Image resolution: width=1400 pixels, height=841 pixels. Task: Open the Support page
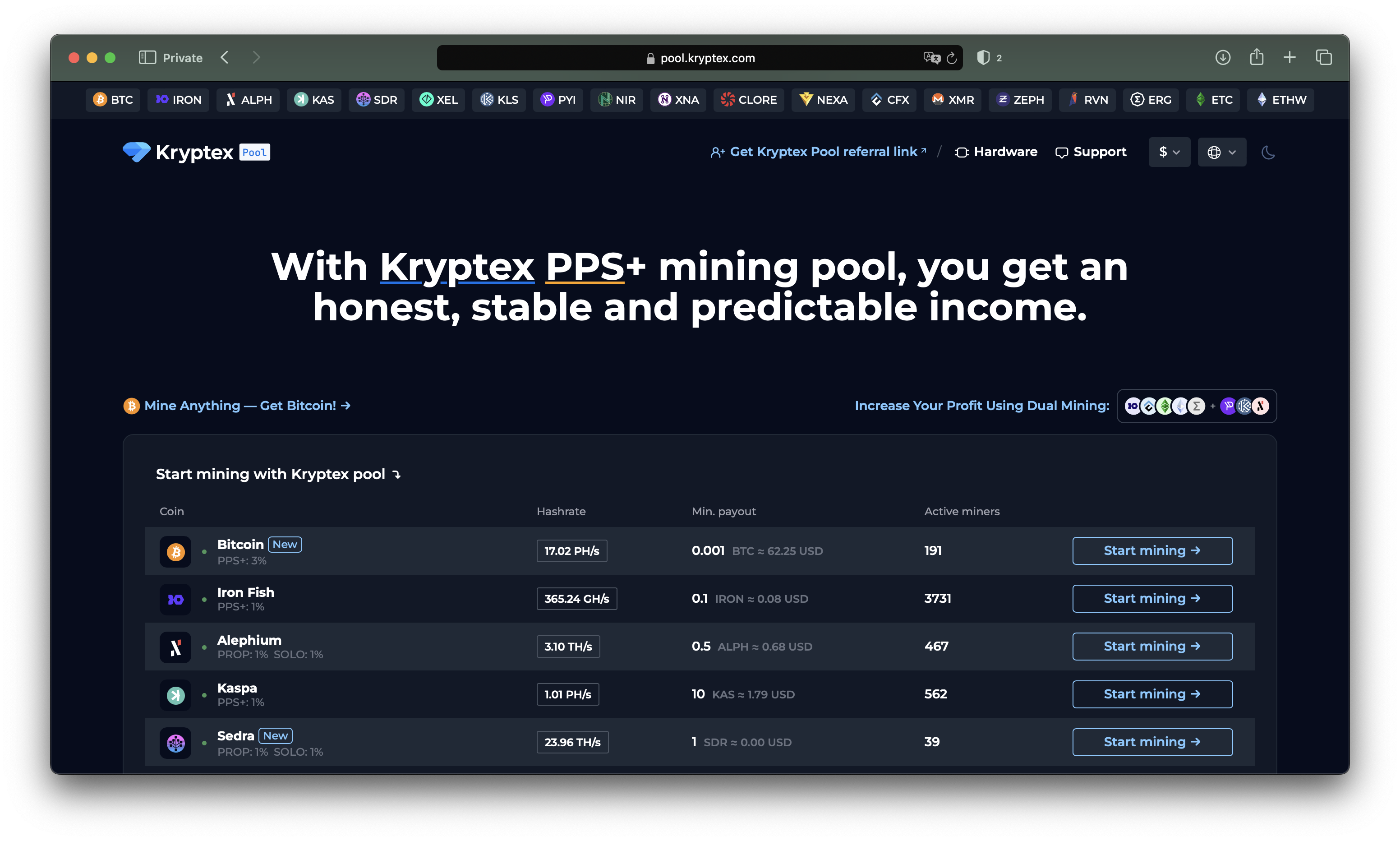tap(1090, 152)
